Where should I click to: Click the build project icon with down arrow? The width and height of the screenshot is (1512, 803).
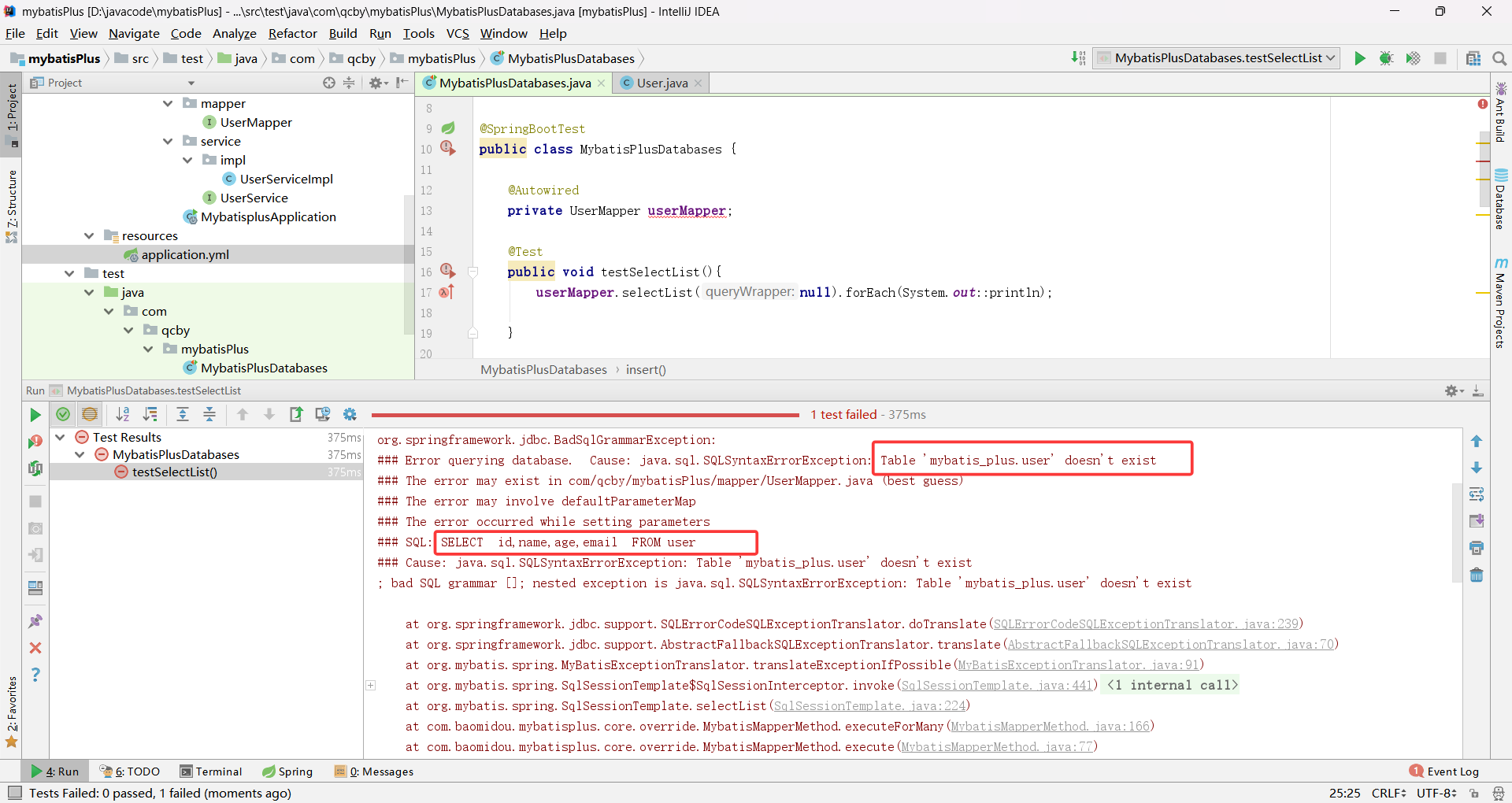[x=1078, y=58]
